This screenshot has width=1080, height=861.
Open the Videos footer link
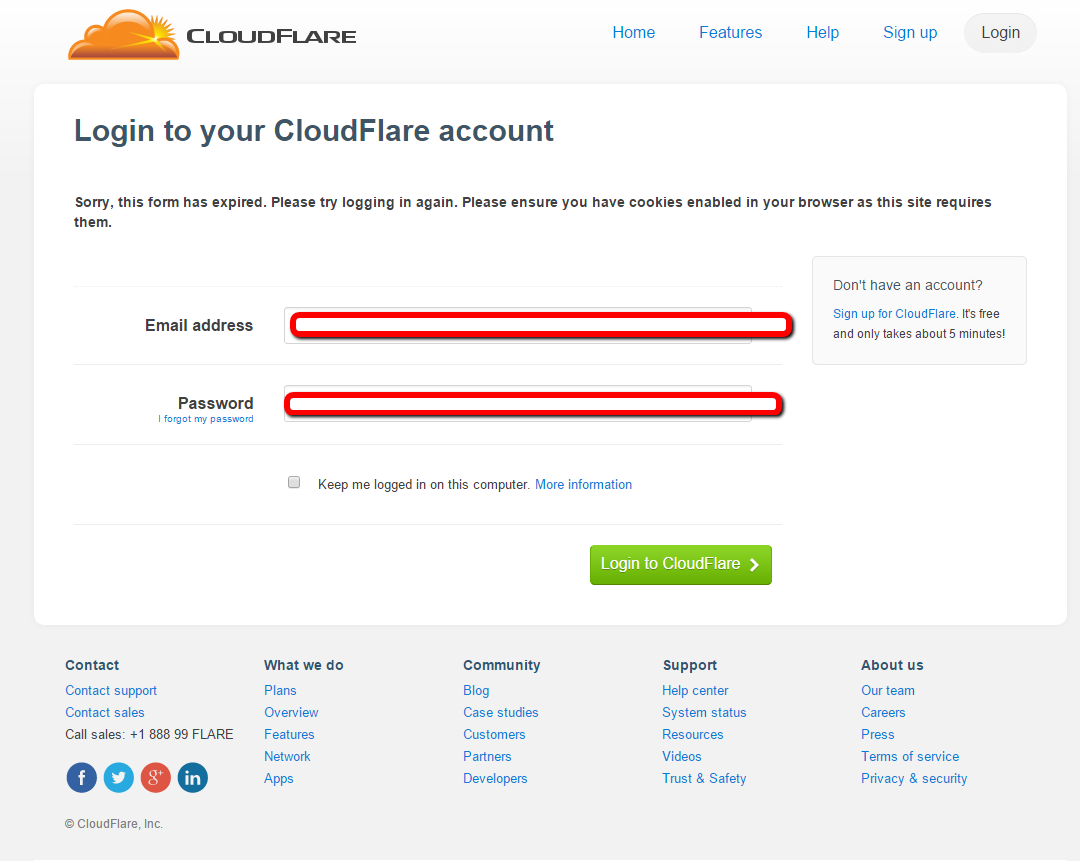coord(682,756)
